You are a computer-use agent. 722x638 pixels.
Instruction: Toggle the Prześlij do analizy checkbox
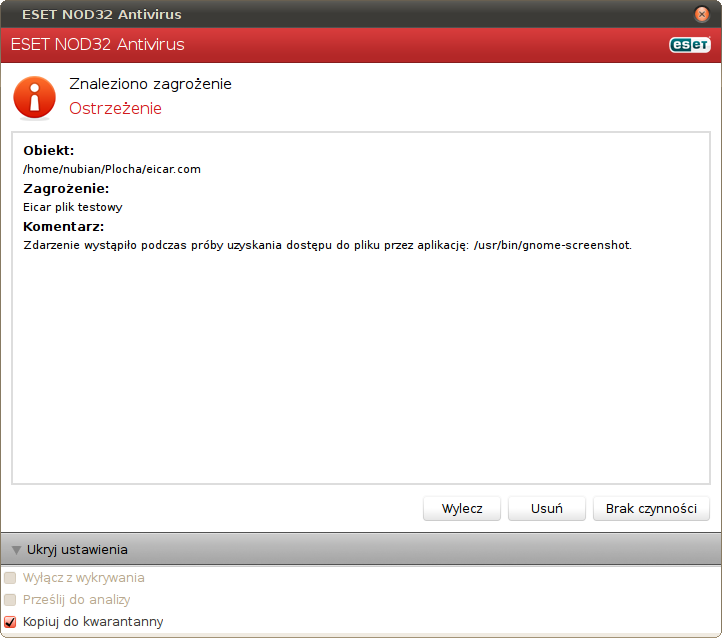(x=10, y=600)
